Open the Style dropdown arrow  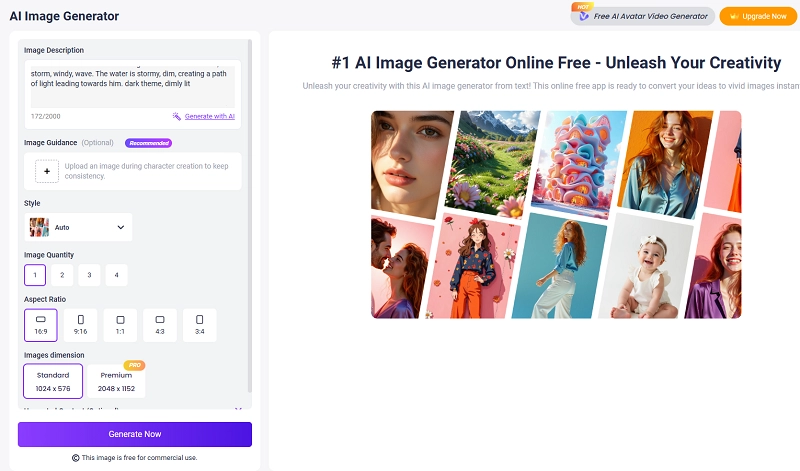click(x=120, y=227)
